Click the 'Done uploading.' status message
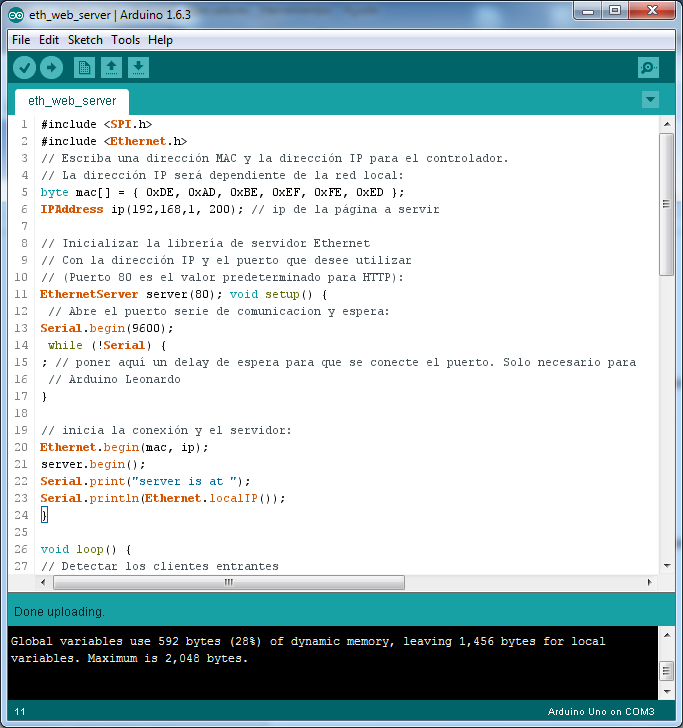 pos(59,612)
